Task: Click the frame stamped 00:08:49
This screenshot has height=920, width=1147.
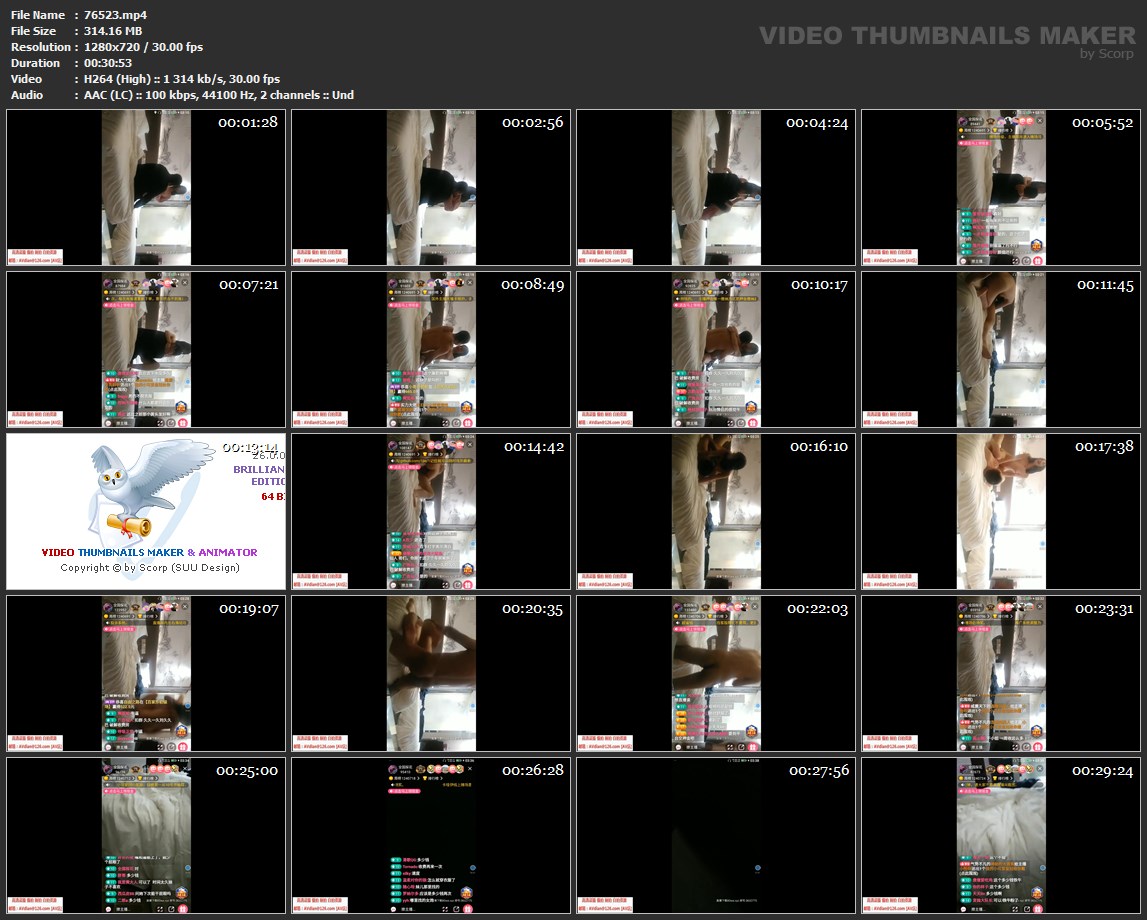Action: [431, 349]
